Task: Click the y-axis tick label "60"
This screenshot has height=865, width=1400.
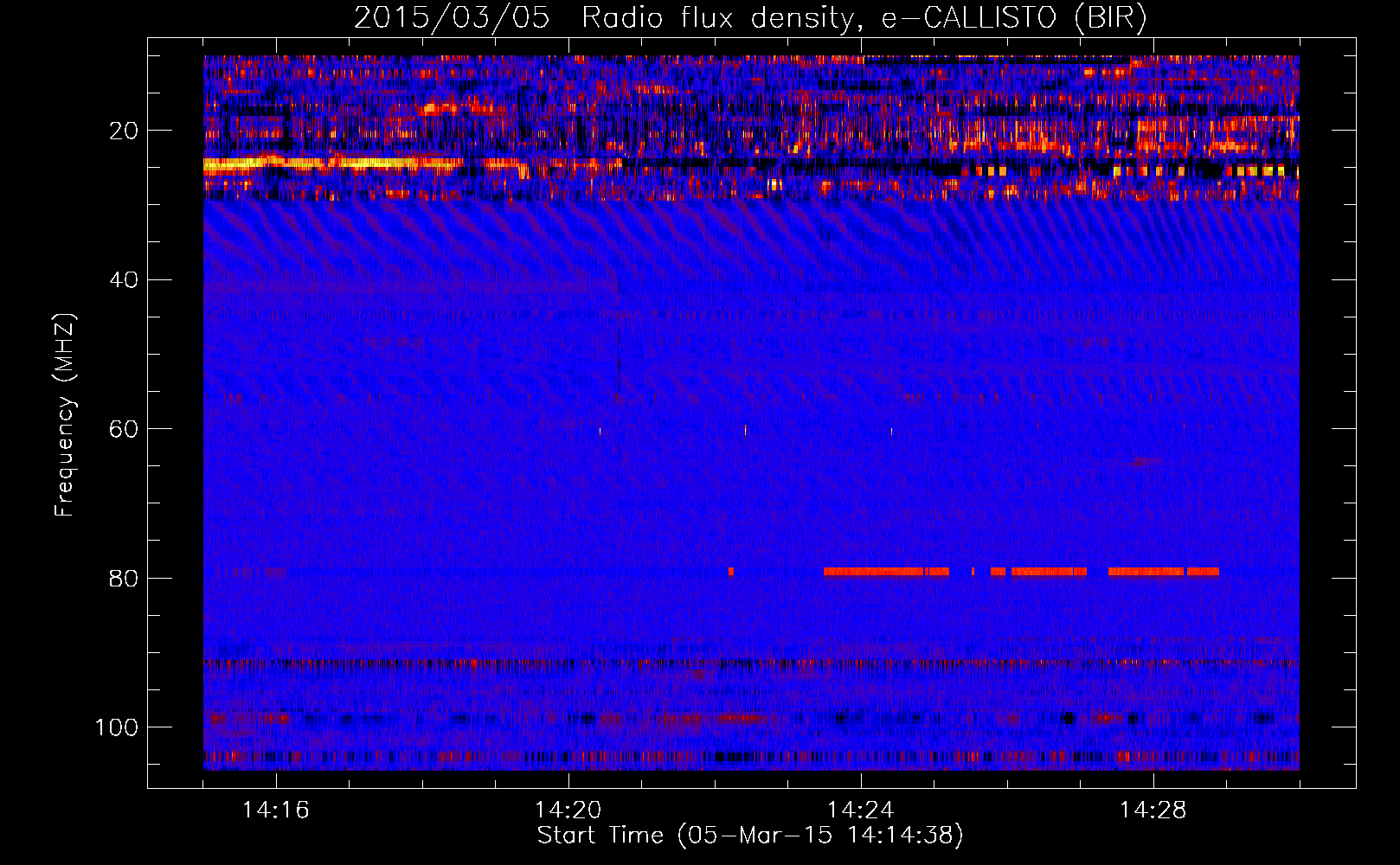Action: (x=125, y=429)
